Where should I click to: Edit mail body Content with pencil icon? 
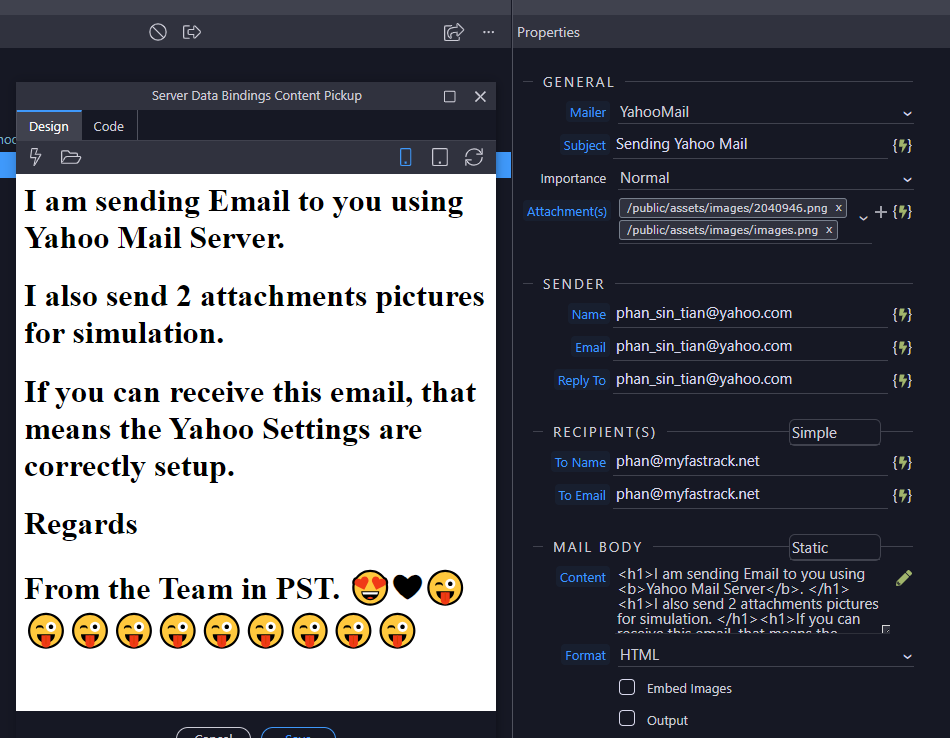(903, 578)
